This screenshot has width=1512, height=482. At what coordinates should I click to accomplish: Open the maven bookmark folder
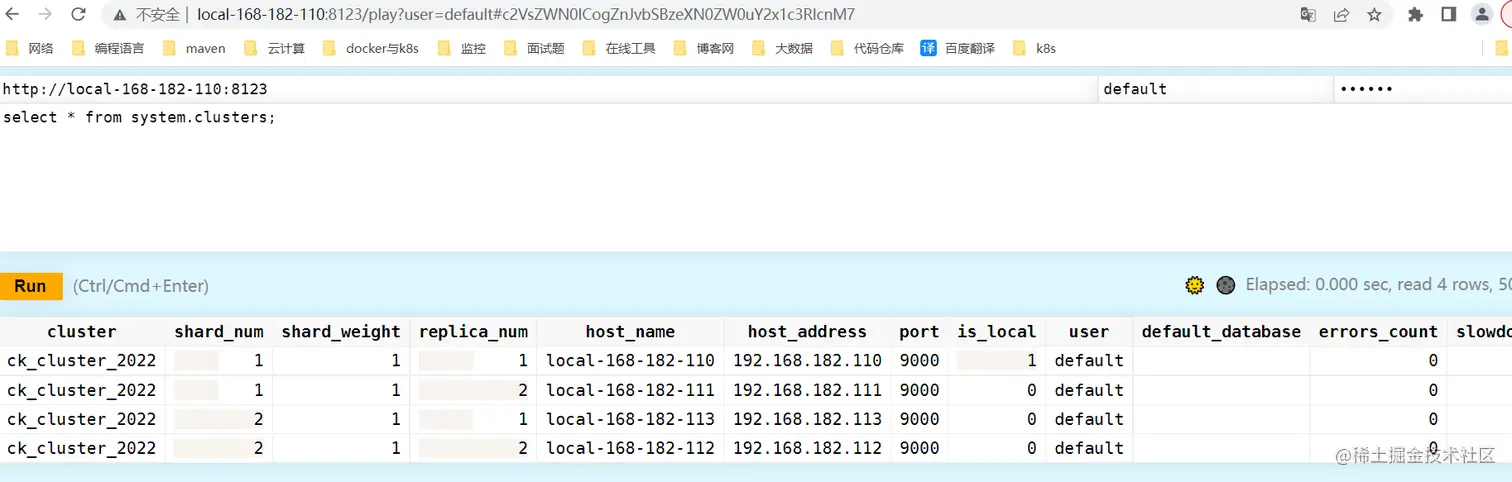[194, 48]
